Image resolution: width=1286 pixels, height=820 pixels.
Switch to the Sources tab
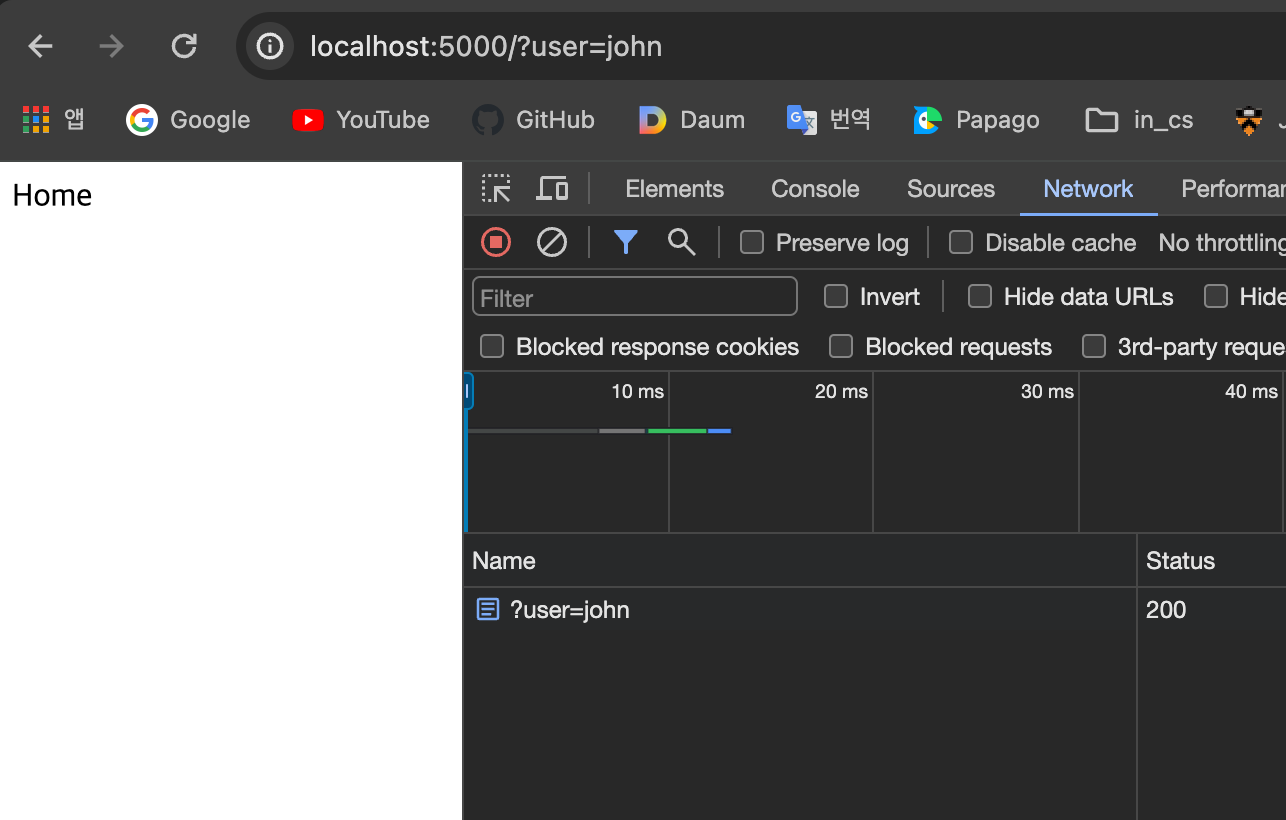[x=951, y=189]
